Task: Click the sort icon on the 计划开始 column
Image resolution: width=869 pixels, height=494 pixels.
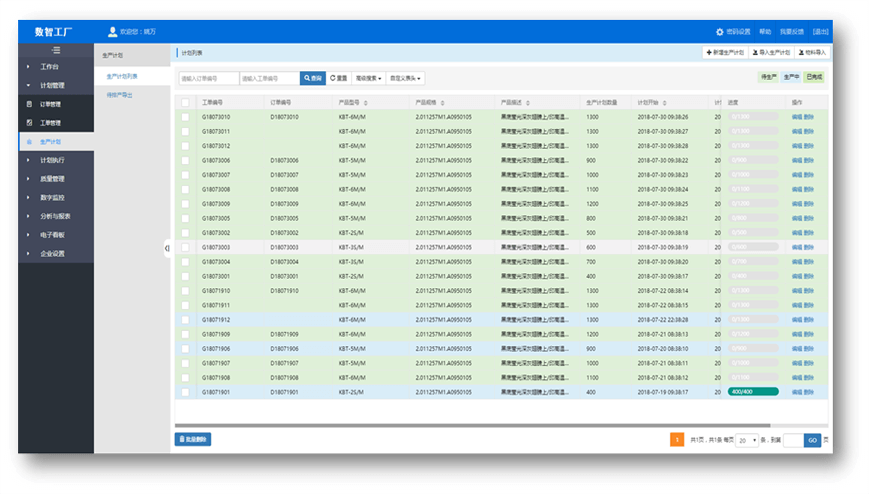Action: (x=664, y=103)
